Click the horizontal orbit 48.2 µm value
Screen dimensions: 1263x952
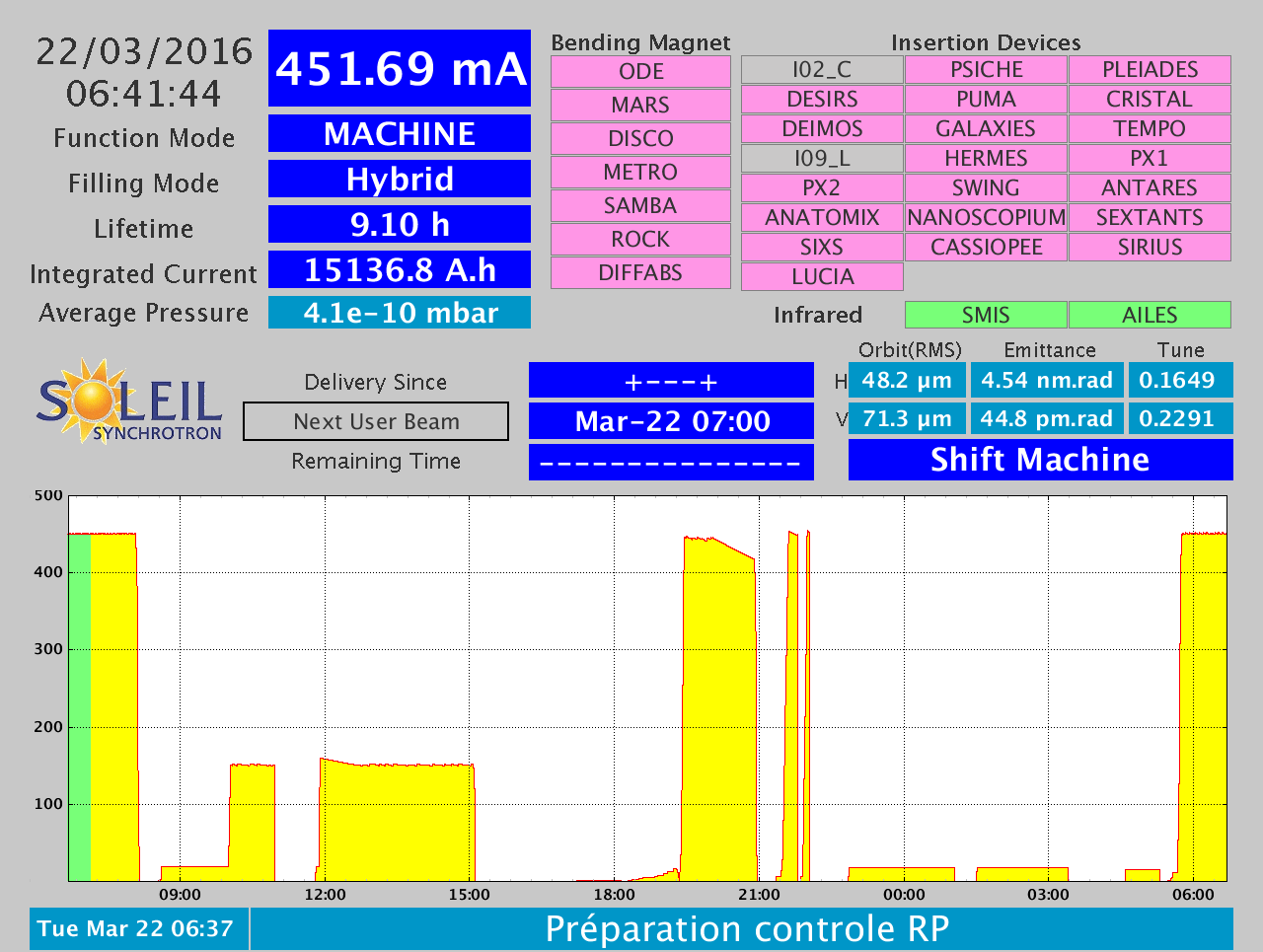click(907, 380)
